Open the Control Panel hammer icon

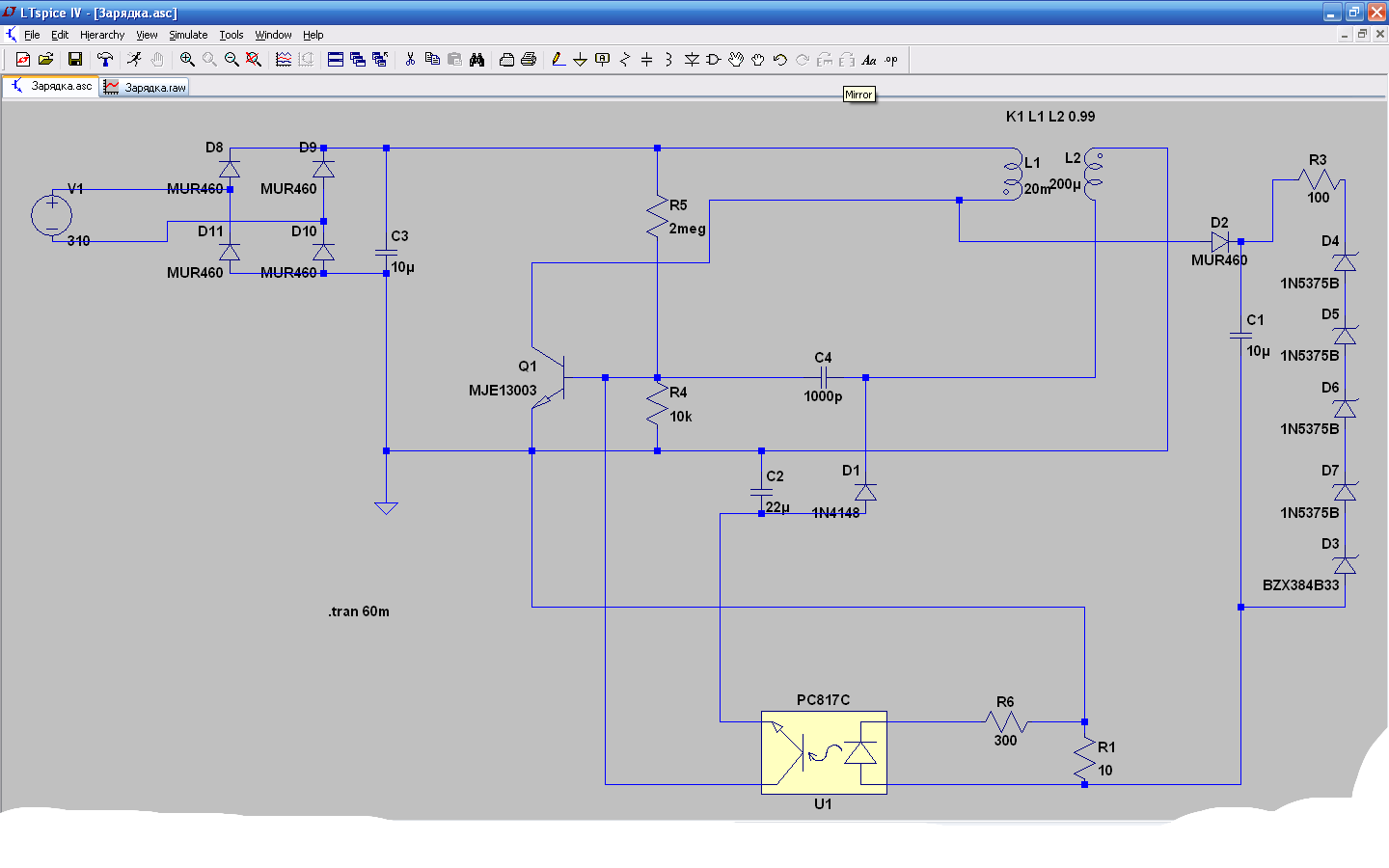(105, 60)
